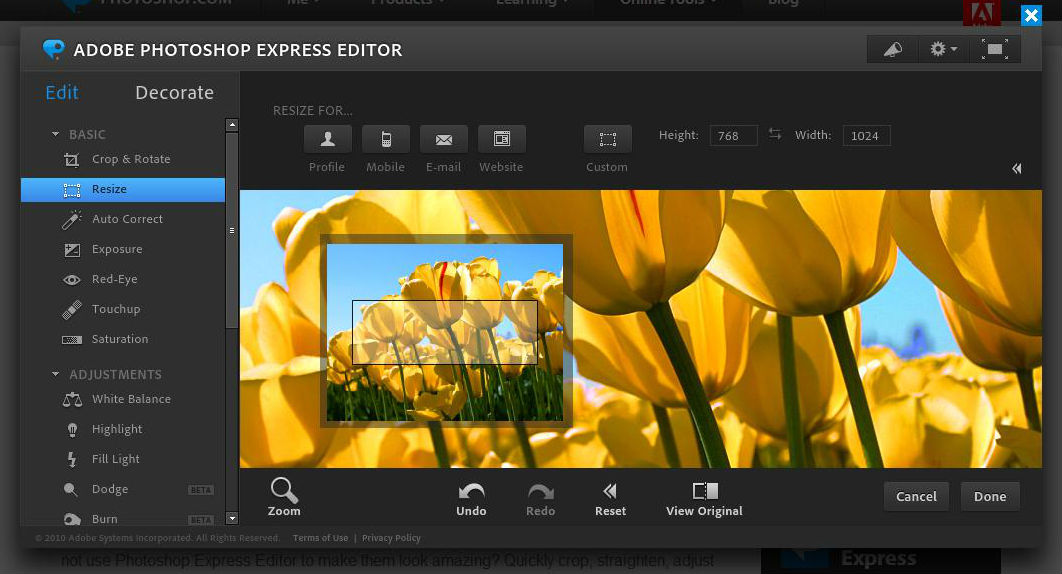The image size is (1062, 574).
Task: Click the Cancel button
Action: 916,496
